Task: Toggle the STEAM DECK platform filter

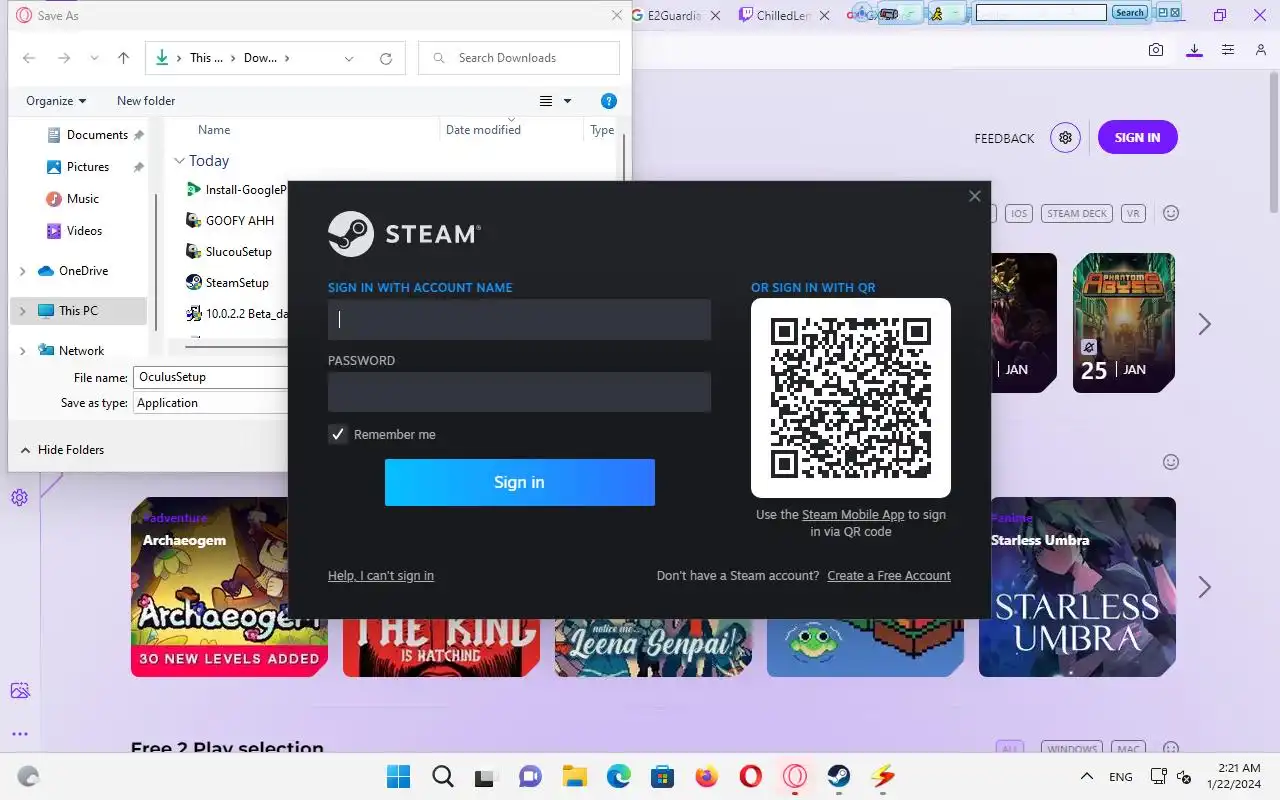Action: pos(1077,213)
